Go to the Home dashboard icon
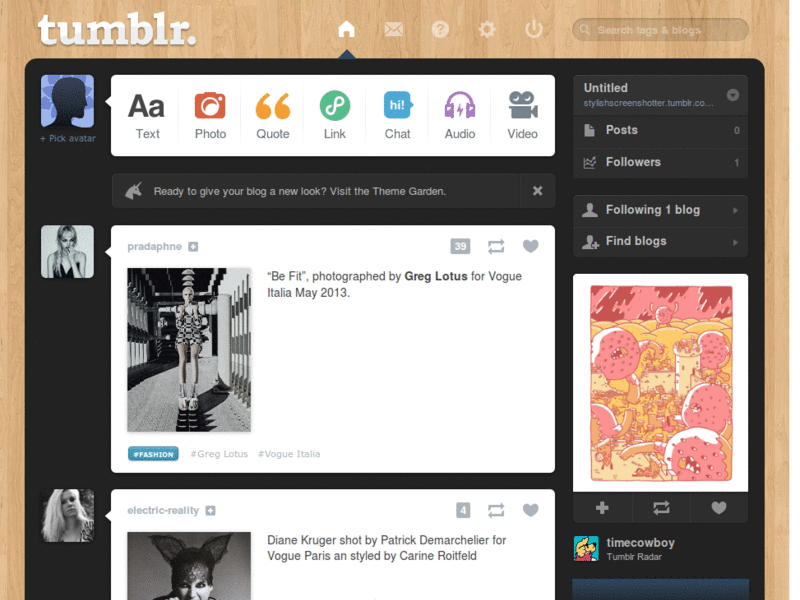 pyautogui.click(x=346, y=29)
